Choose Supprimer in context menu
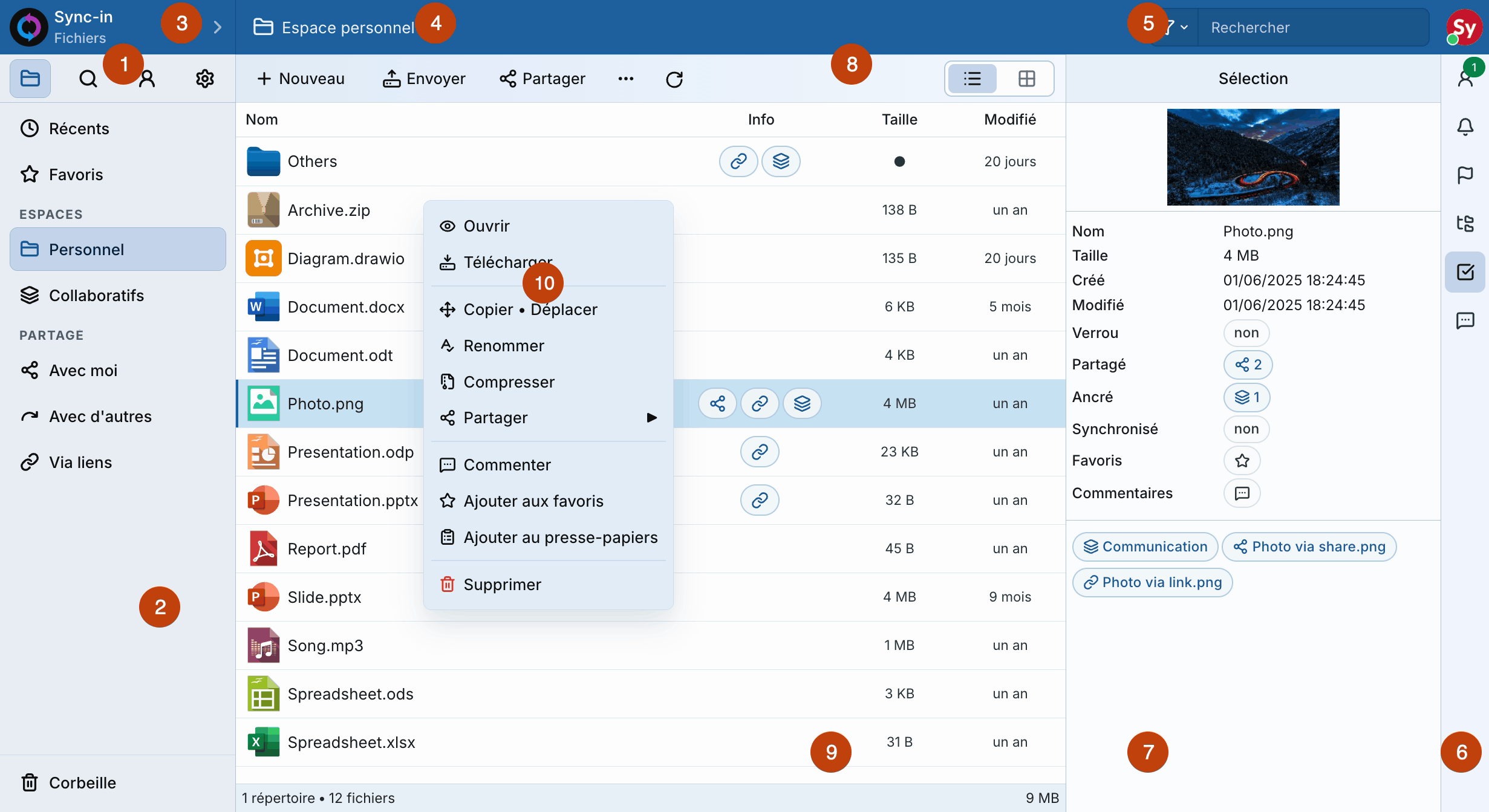Image resolution: width=1489 pixels, height=812 pixels. point(549,585)
